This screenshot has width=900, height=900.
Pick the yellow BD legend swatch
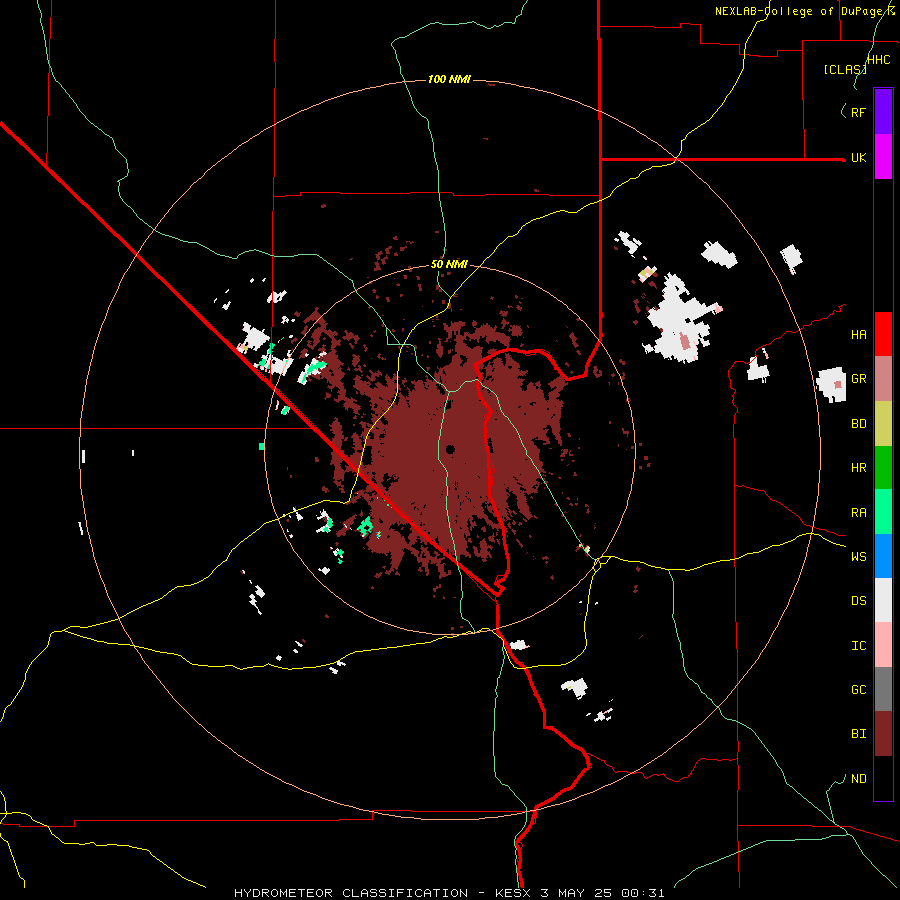click(883, 423)
